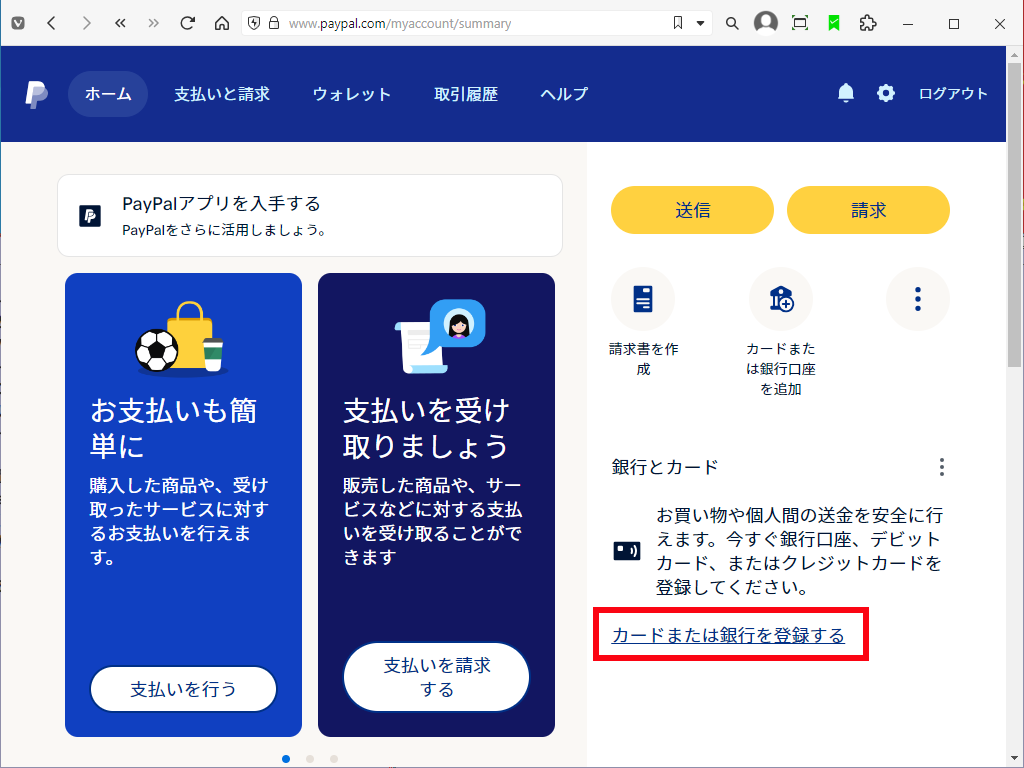
Task: Open the extensions puzzle icon
Action: 868,24
